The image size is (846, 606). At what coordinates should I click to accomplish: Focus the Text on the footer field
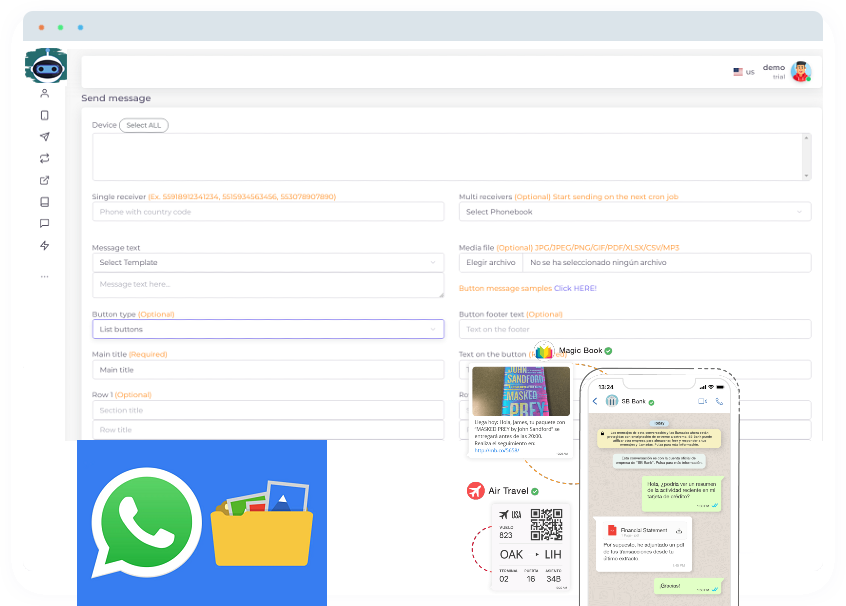[x=635, y=329]
